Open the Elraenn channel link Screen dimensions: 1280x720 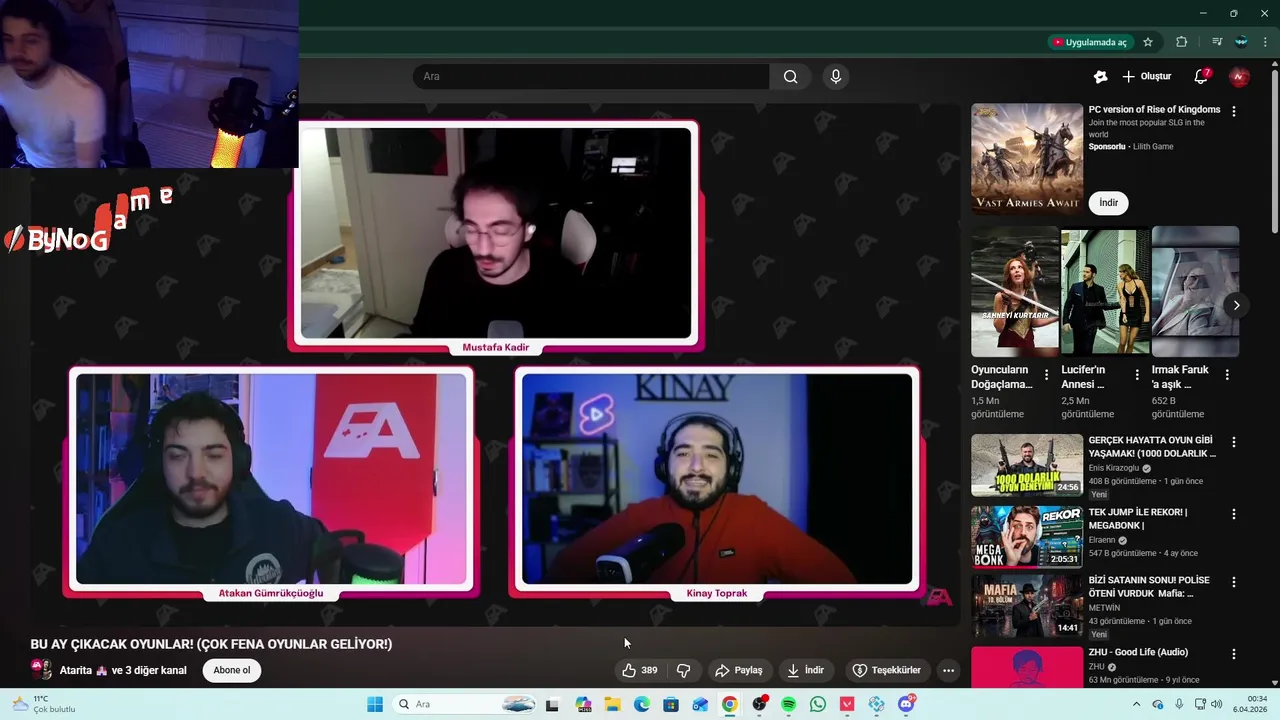[x=1104, y=540]
